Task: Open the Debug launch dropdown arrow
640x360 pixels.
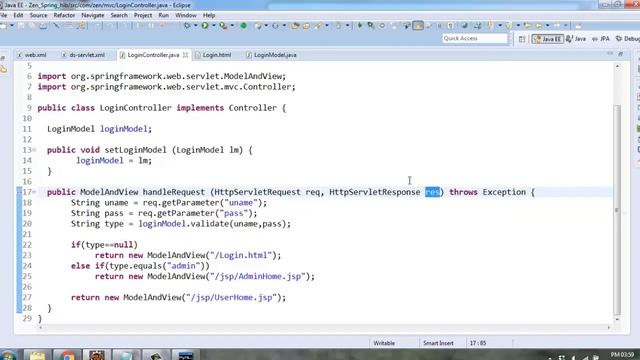Action: [195, 26]
